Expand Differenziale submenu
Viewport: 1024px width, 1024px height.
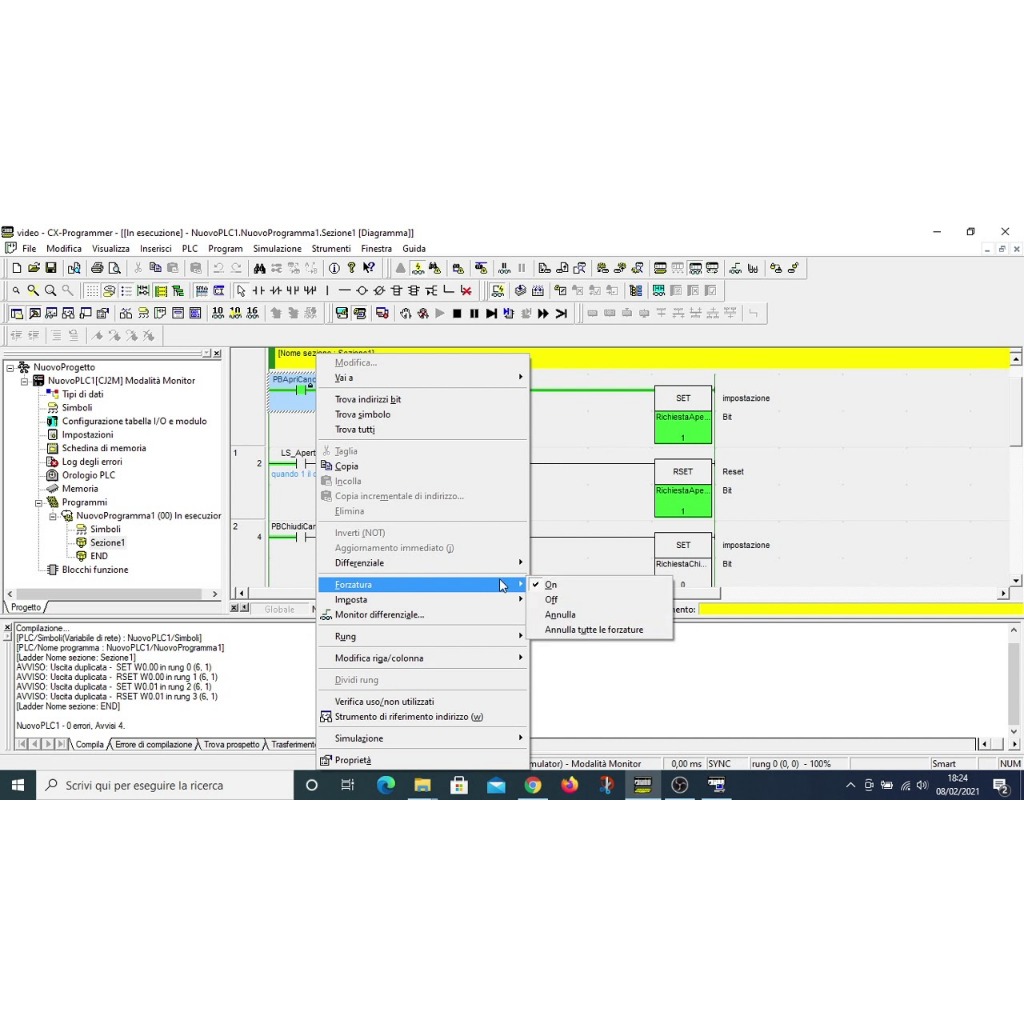[x=520, y=562]
